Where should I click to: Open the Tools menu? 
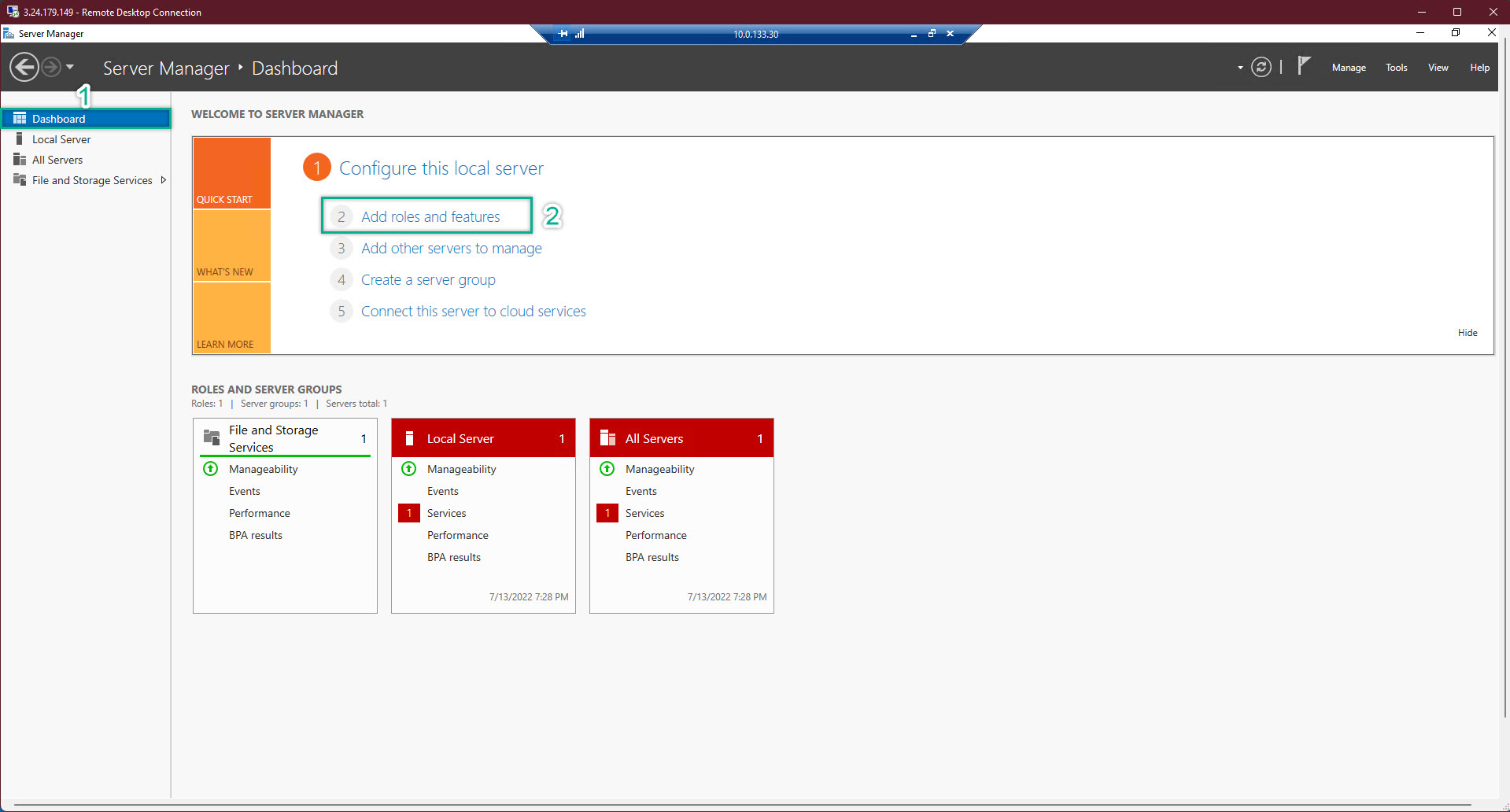[x=1397, y=68]
